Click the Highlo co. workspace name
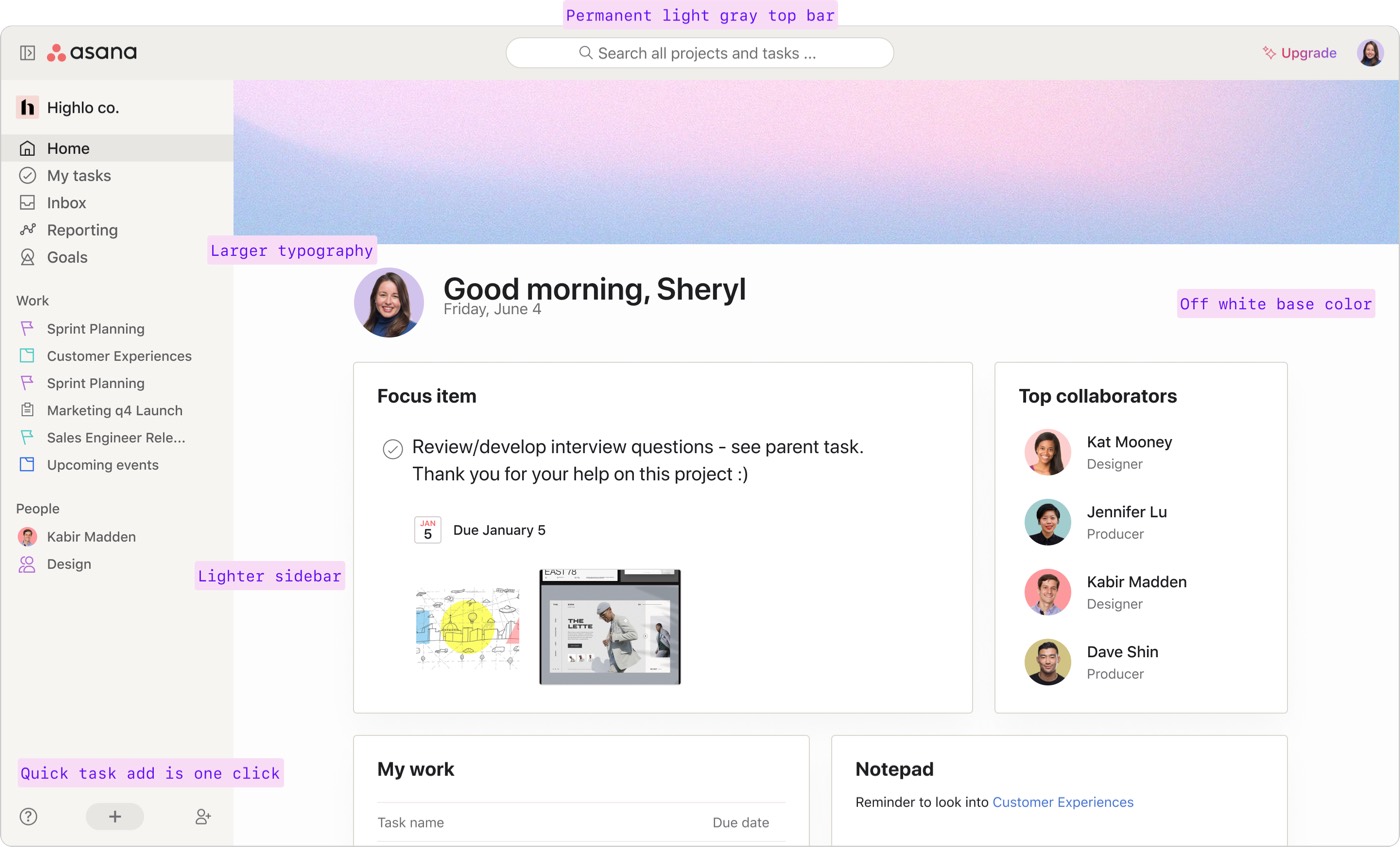This screenshot has height=847, width=1400. (83, 107)
